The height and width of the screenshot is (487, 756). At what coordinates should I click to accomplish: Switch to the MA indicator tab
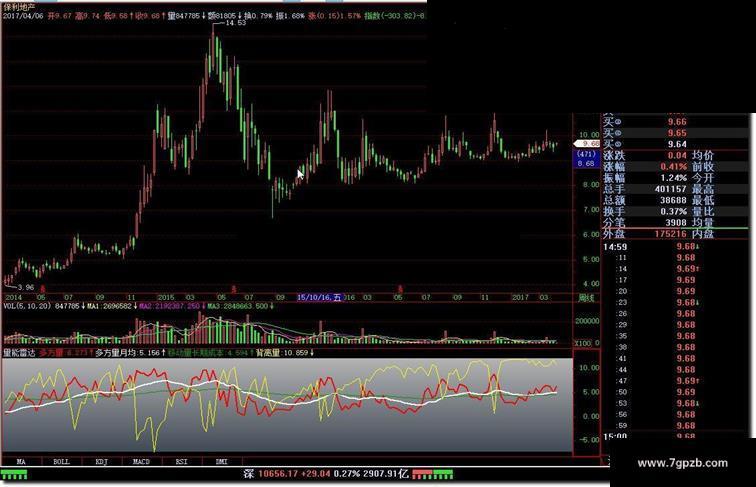click(x=21, y=461)
